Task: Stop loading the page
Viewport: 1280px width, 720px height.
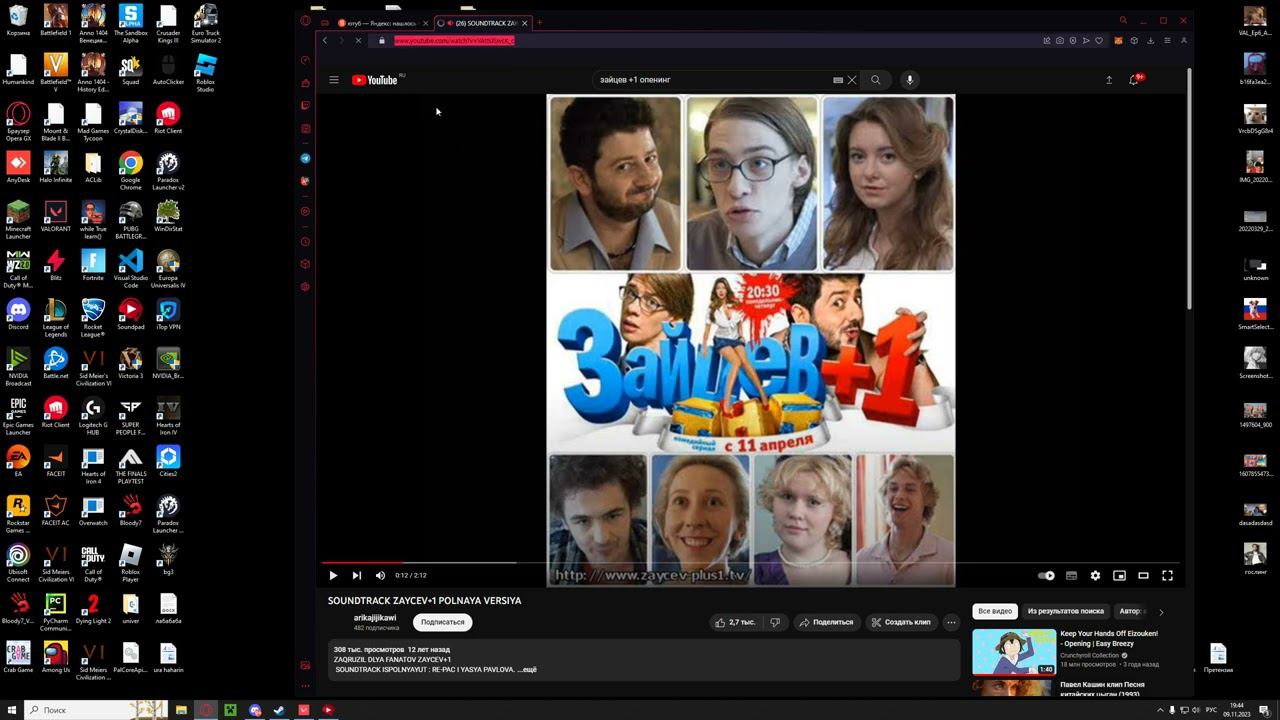Action: click(358, 41)
